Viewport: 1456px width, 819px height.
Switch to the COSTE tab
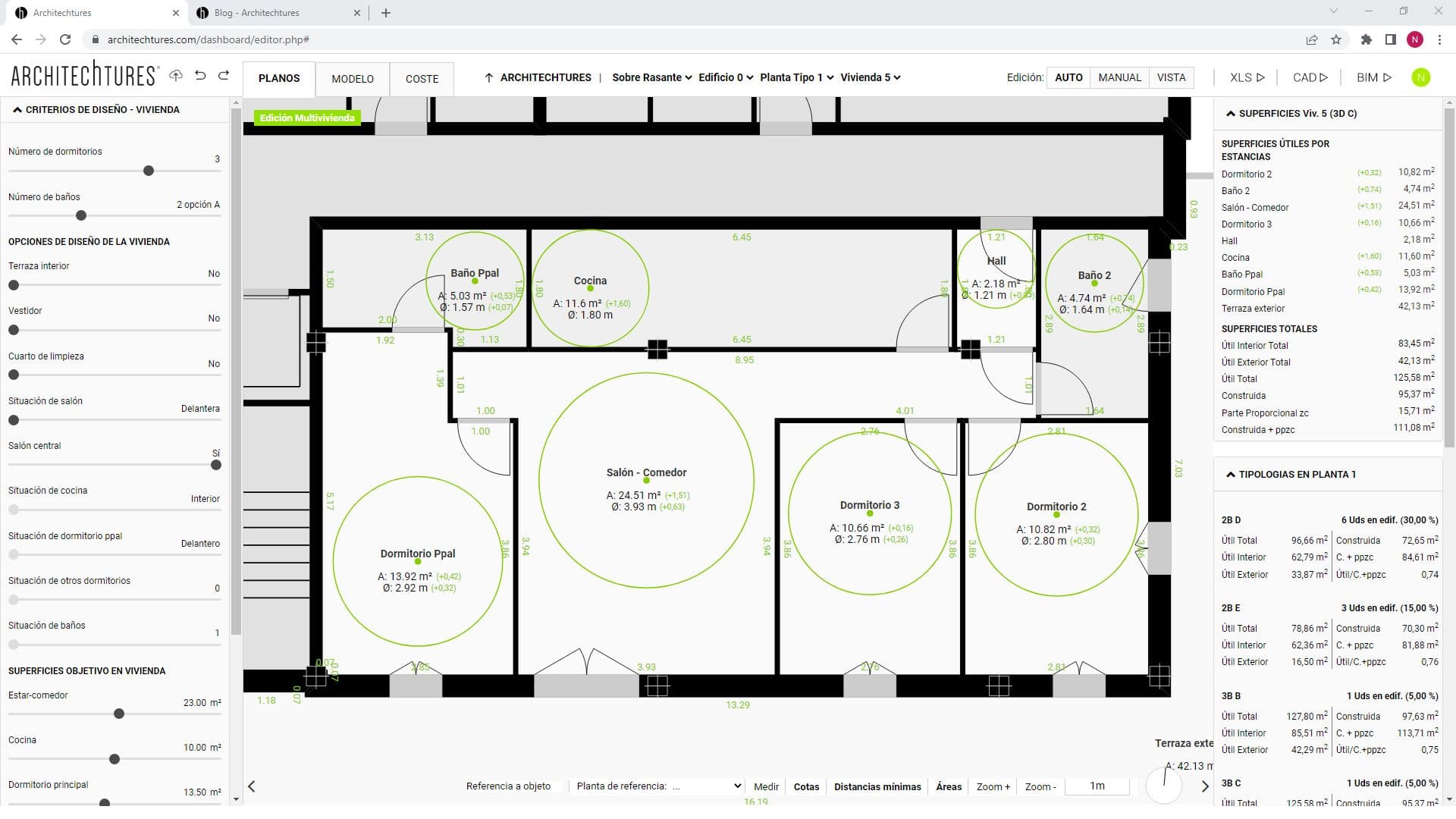tap(422, 79)
